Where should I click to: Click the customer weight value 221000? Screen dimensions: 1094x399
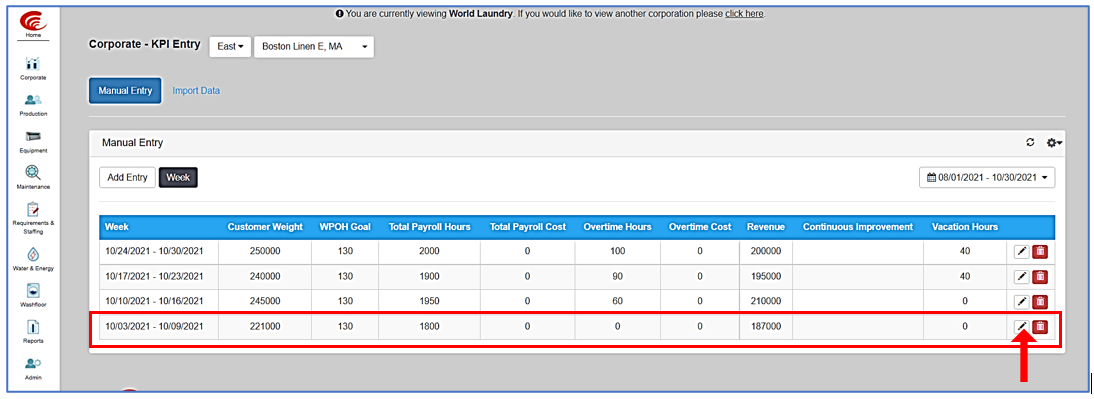point(264,326)
